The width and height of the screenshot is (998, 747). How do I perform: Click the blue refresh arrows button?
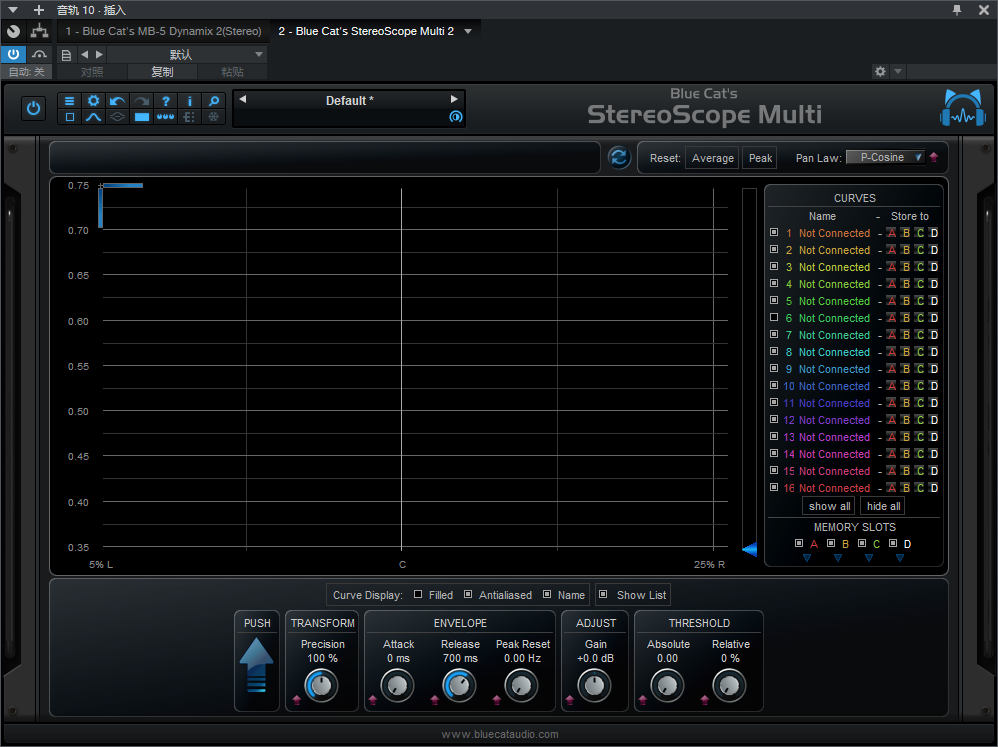619,157
